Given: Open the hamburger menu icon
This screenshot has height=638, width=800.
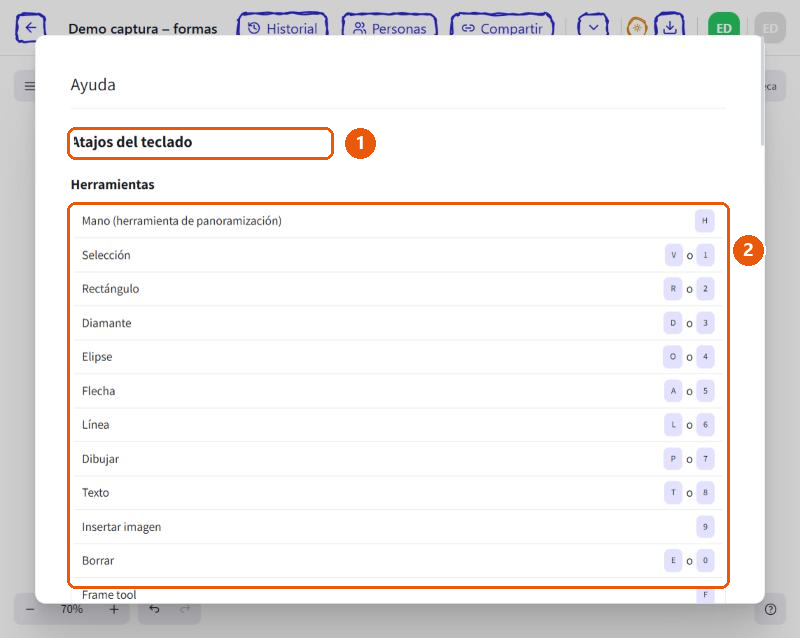Looking at the screenshot, I should click(x=30, y=86).
